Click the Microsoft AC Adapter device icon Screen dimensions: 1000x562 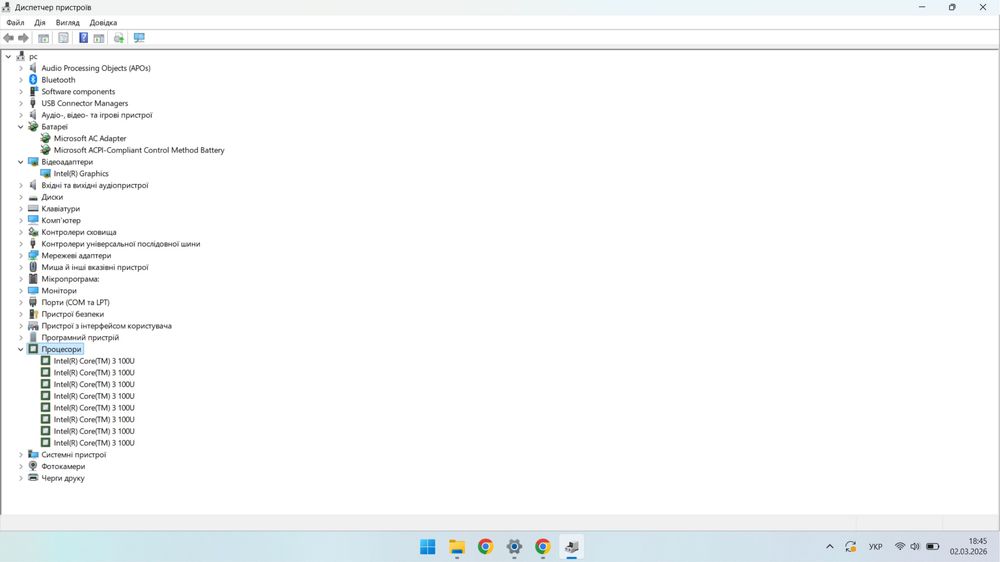coord(45,138)
